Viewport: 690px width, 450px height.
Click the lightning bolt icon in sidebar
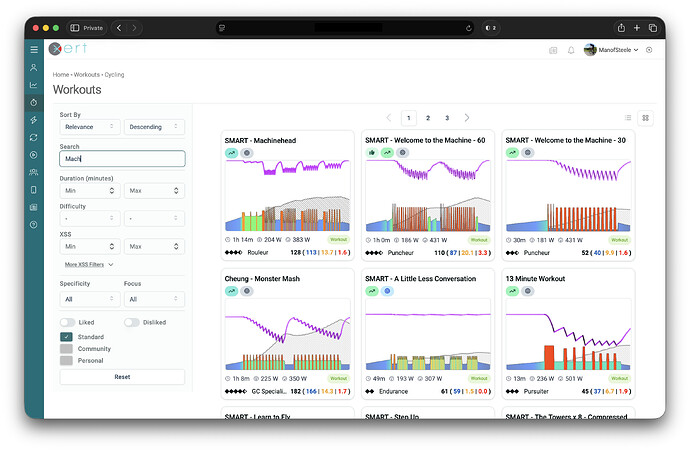(34, 119)
